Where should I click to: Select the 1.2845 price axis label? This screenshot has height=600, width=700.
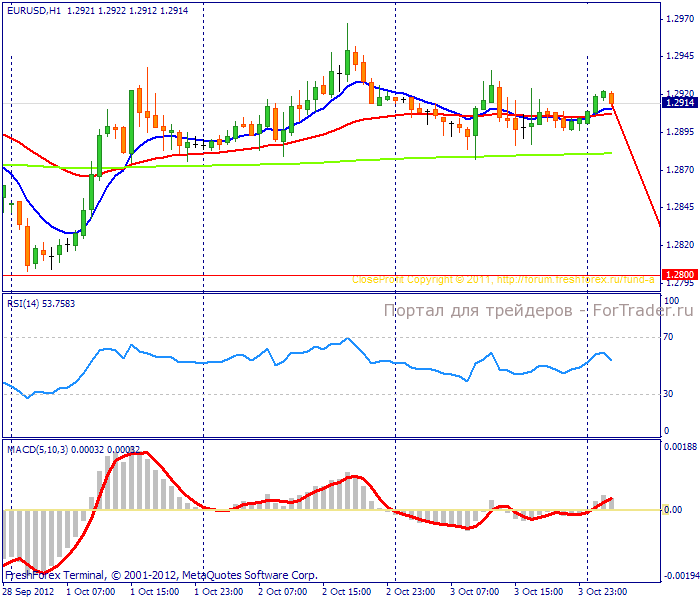pyautogui.click(x=680, y=207)
